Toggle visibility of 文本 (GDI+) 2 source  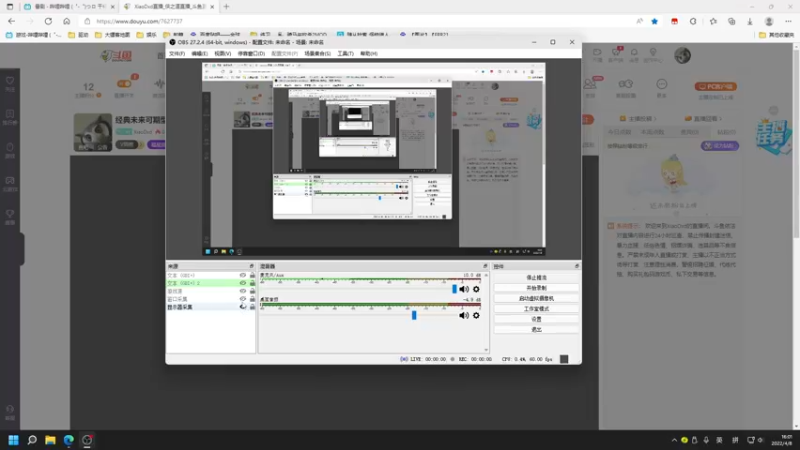[243, 283]
